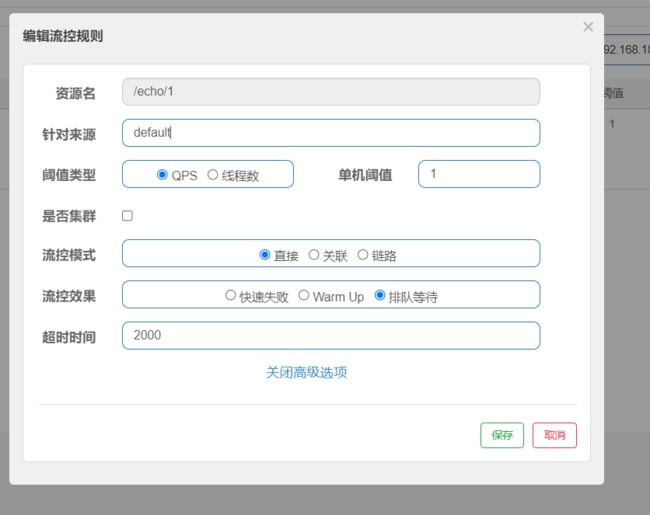Screen dimensions: 650x515
Task: Click the 资源名 label
Action: [x=75, y=93]
